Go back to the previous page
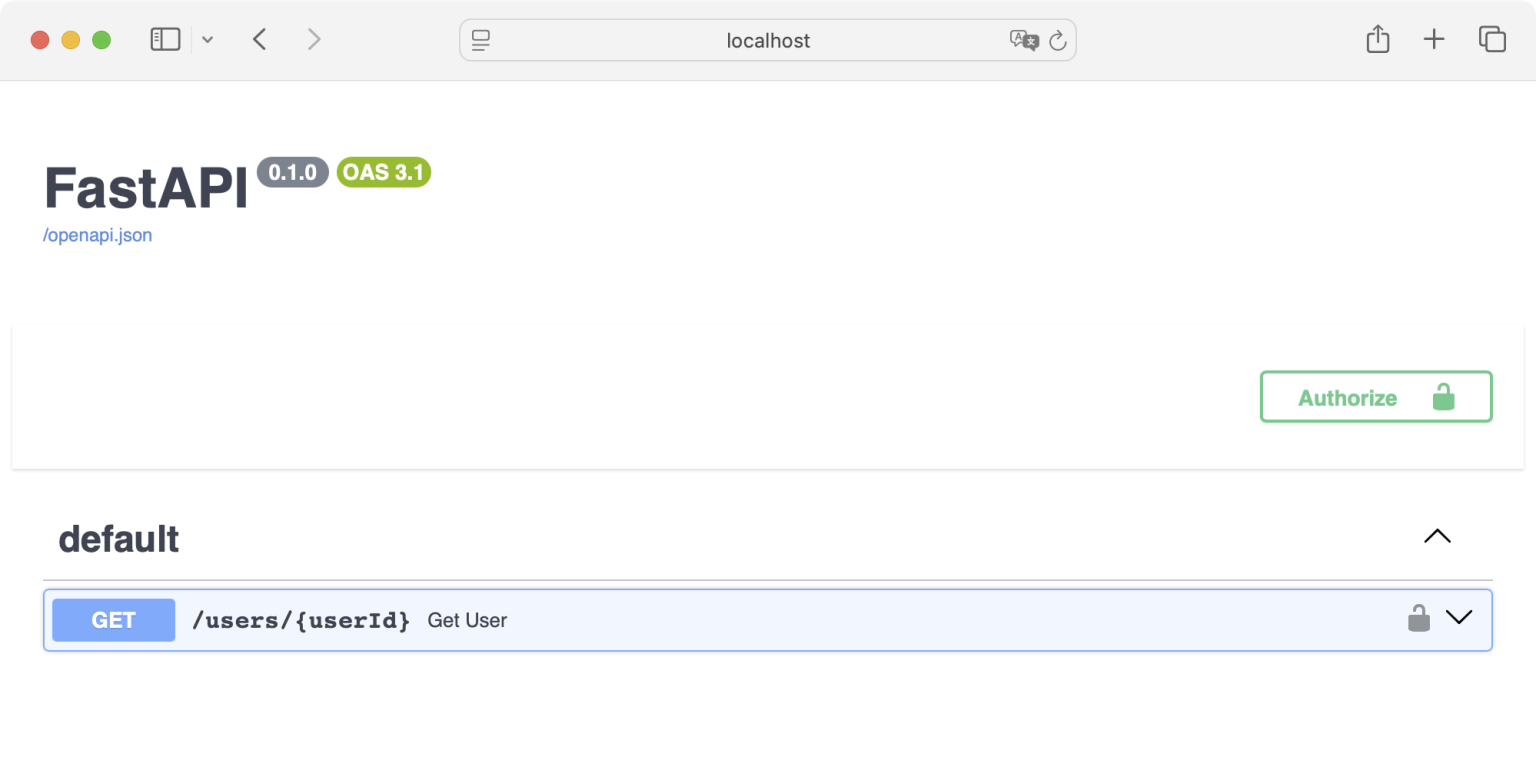The width and height of the screenshot is (1536, 770). pos(260,40)
